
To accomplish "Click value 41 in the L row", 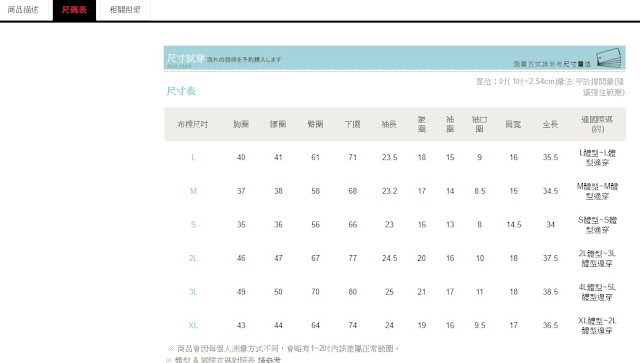I will (x=278, y=157).
